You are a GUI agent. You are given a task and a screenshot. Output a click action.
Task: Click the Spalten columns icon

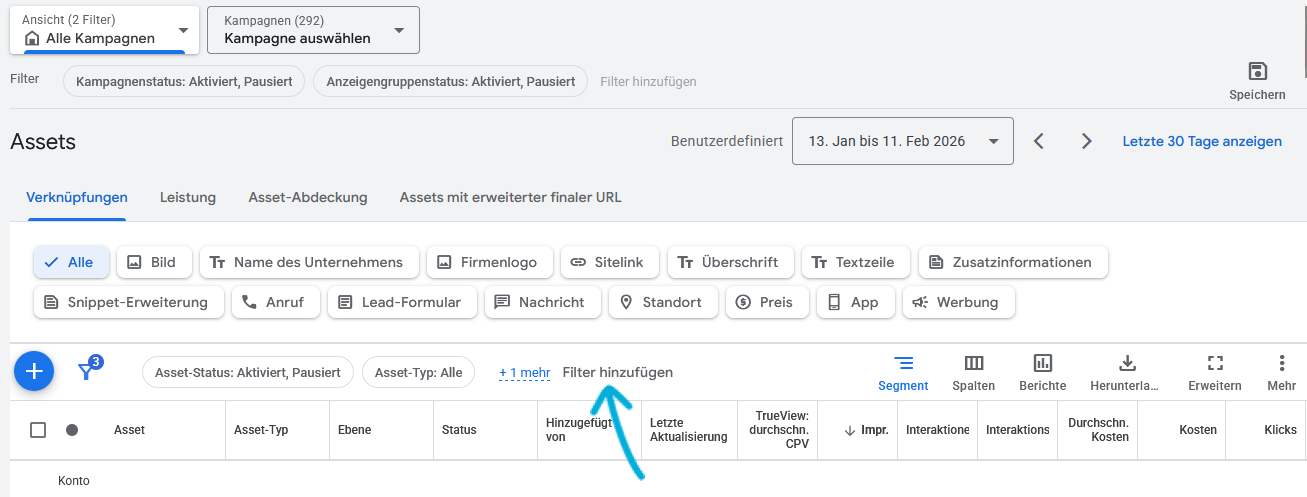pyautogui.click(x=973, y=364)
